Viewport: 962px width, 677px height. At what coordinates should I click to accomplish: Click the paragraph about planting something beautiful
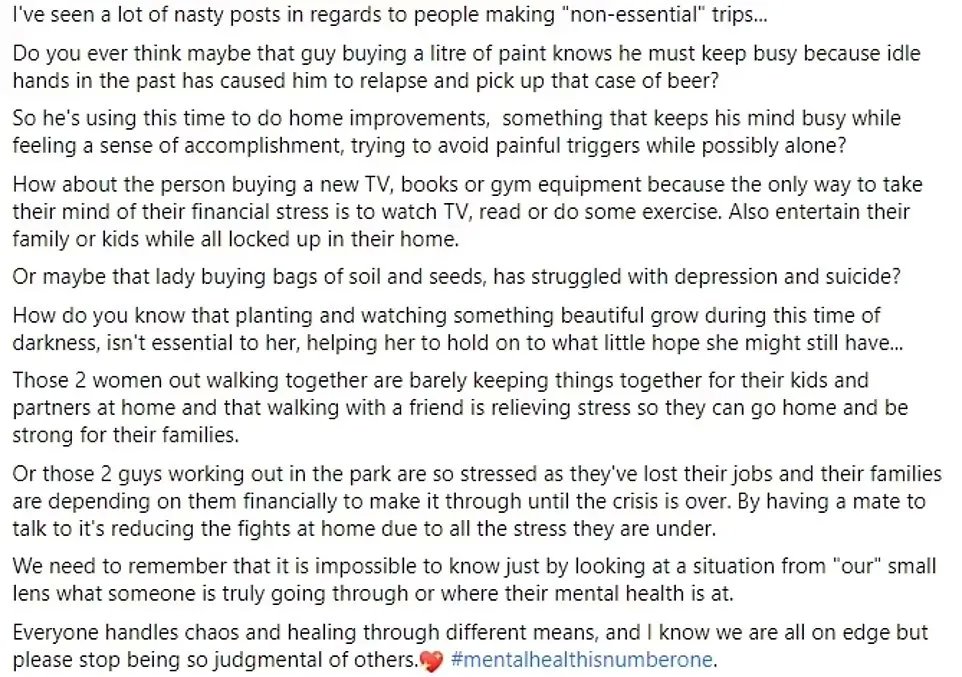458,328
